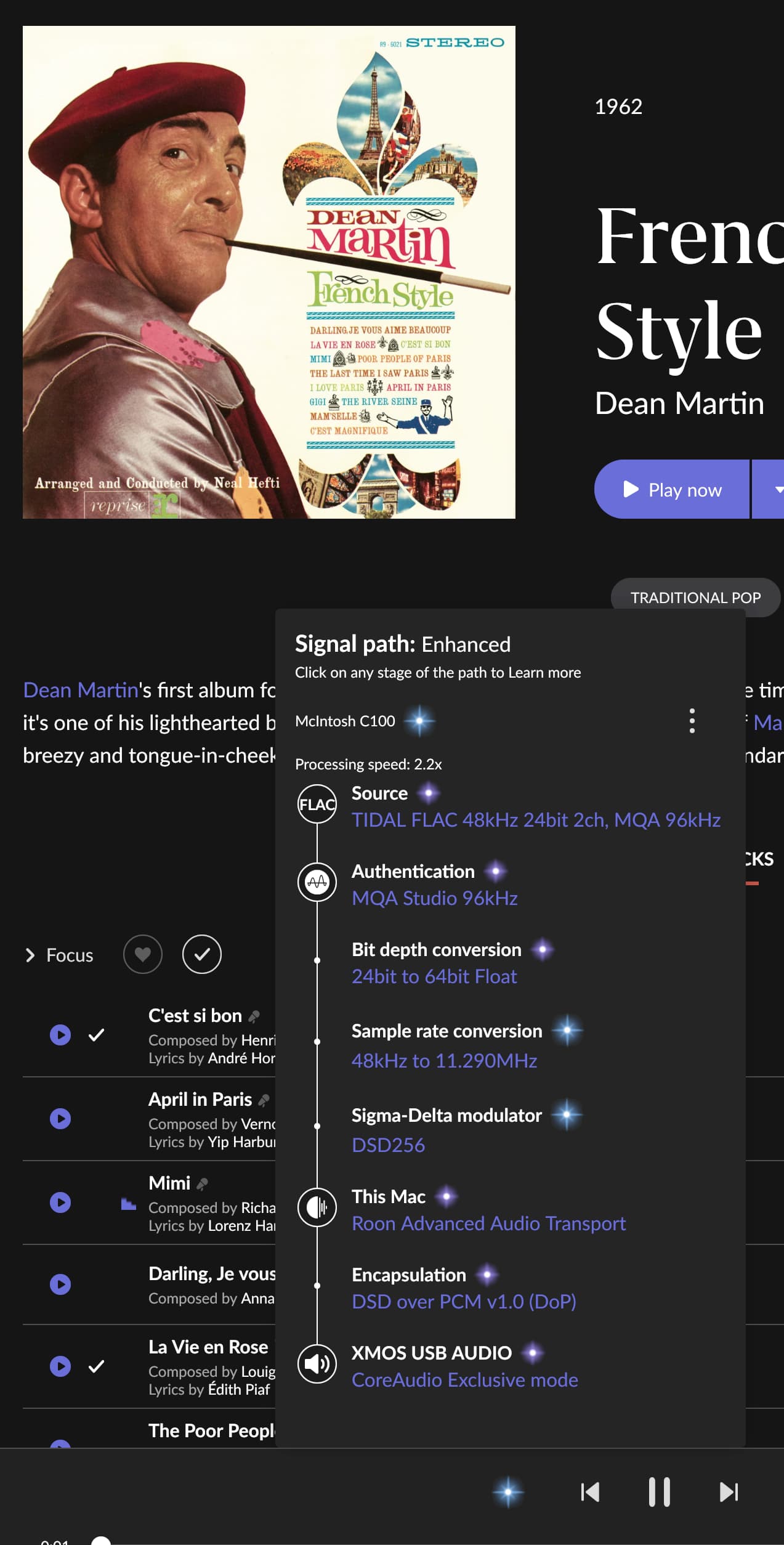Viewport: 784px width, 1545px height.
Task: Skip to the previous track
Action: (x=590, y=1492)
